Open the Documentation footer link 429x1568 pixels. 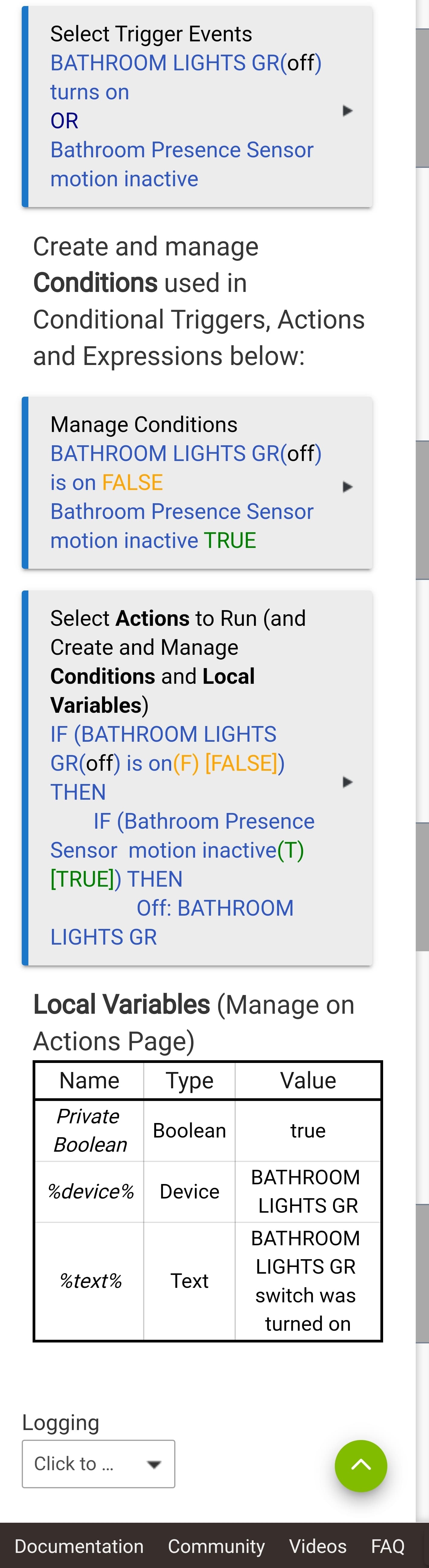79,1546
